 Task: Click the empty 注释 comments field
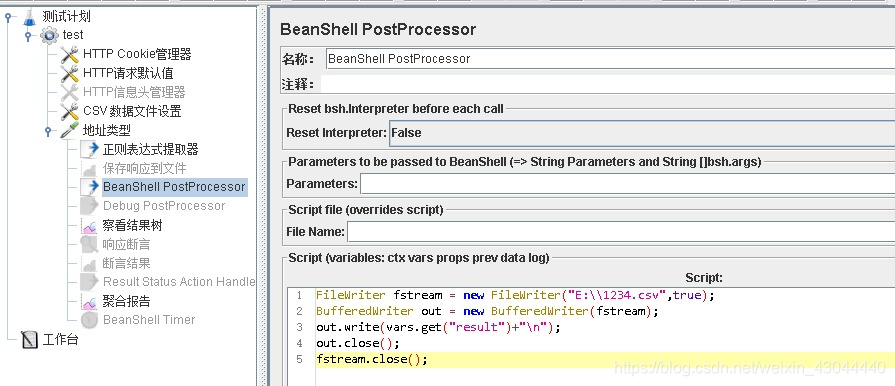[x=608, y=85]
